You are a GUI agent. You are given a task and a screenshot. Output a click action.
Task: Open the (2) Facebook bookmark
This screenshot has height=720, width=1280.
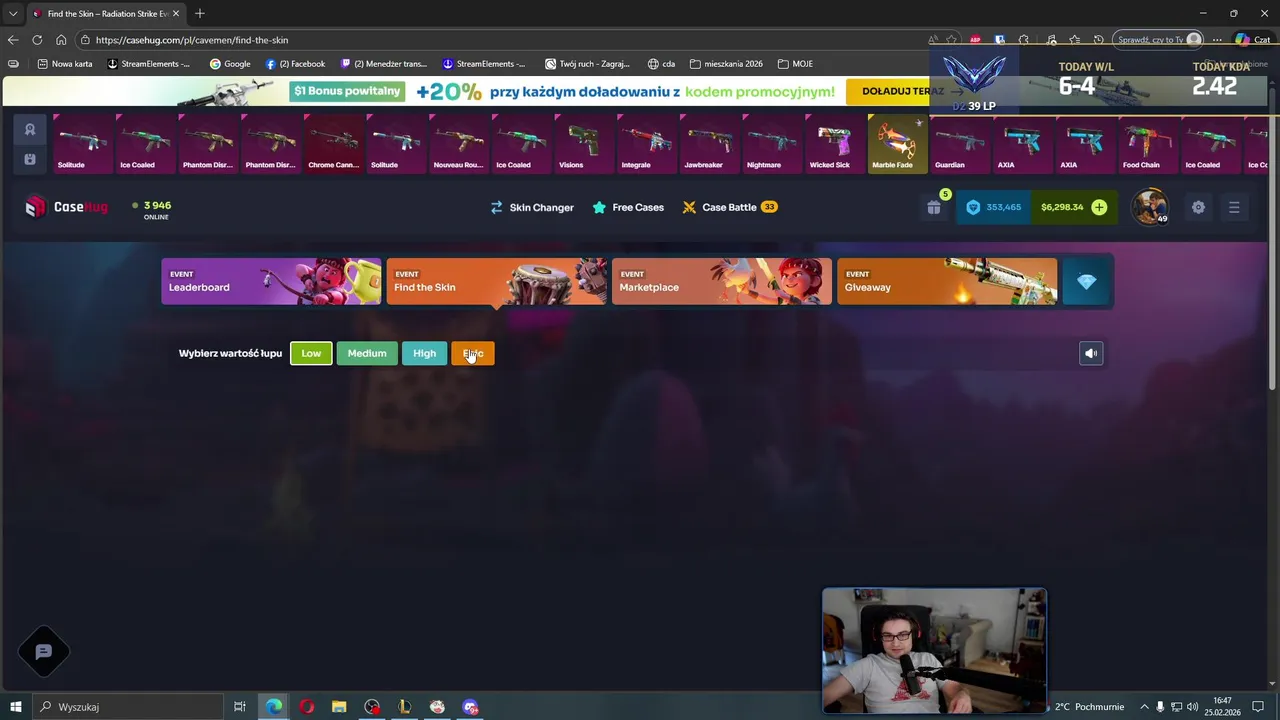[295, 64]
